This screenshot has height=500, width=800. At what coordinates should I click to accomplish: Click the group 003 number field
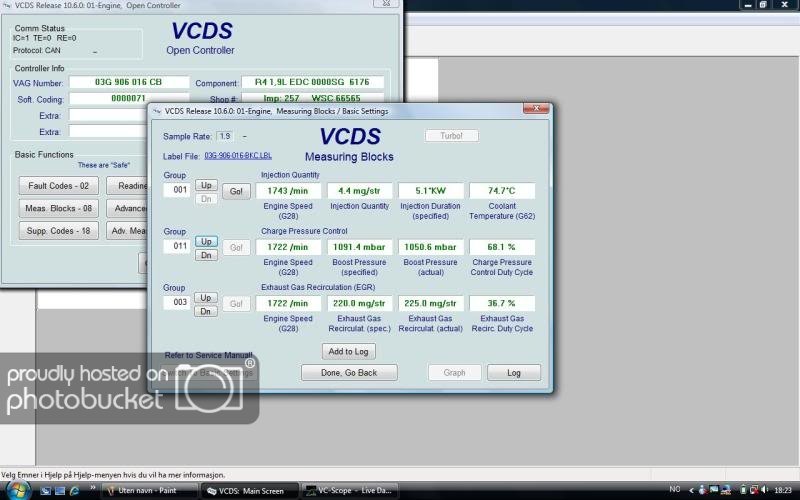(176, 303)
